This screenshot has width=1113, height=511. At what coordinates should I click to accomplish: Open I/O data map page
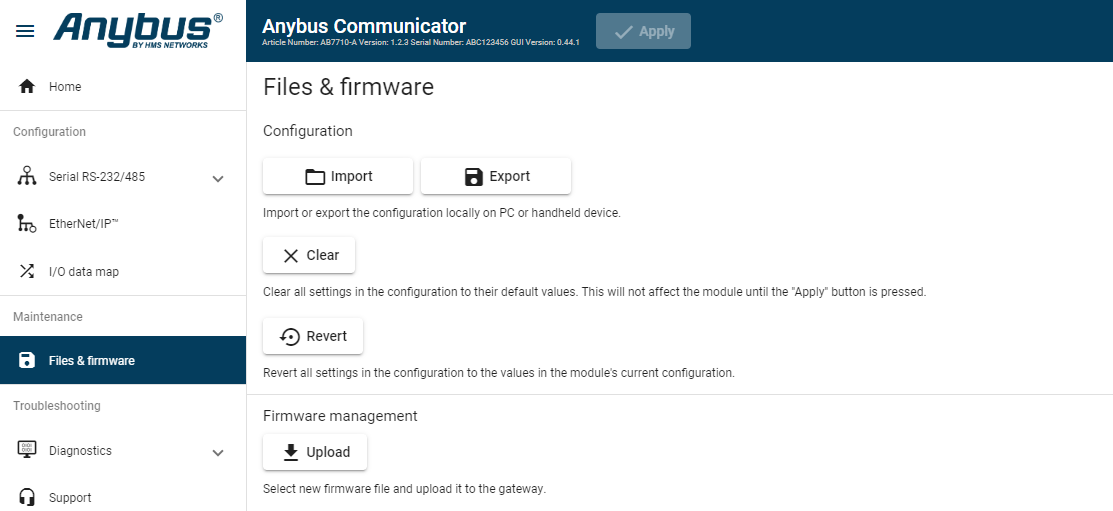(123, 271)
